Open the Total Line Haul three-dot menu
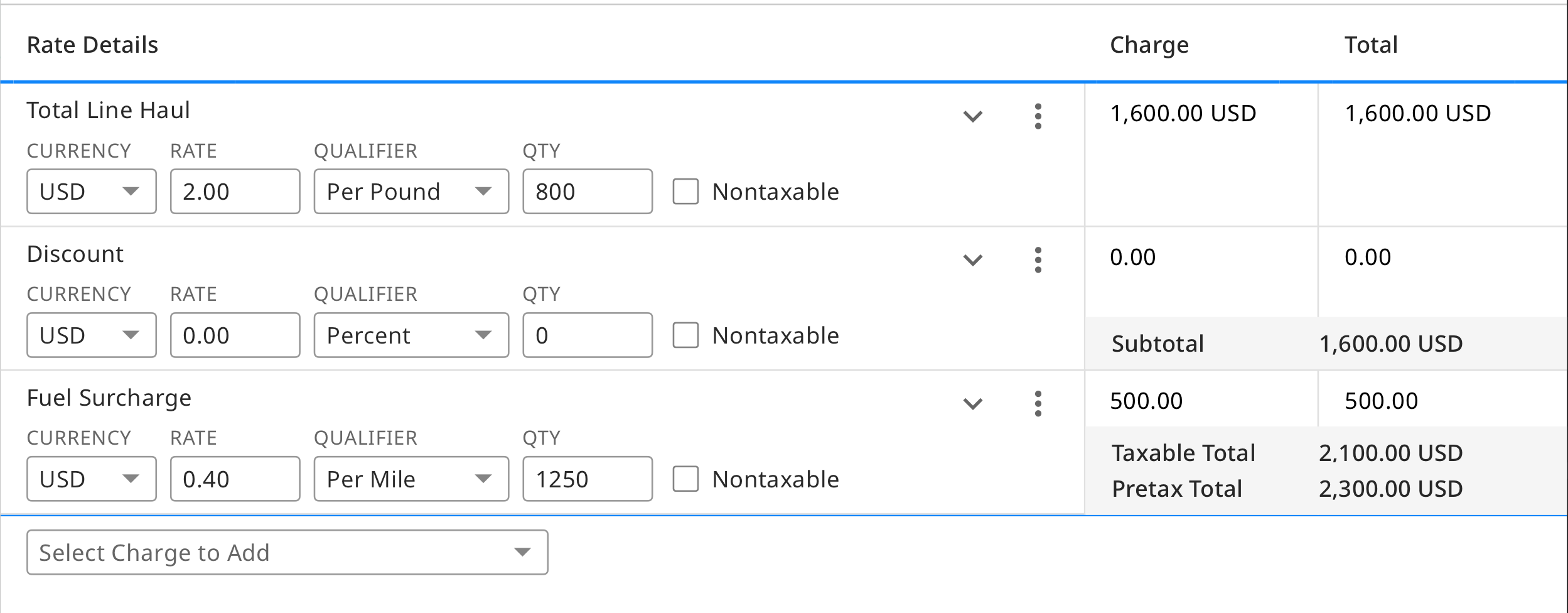Image resolution: width=1568 pixels, height=613 pixels. (1038, 116)
